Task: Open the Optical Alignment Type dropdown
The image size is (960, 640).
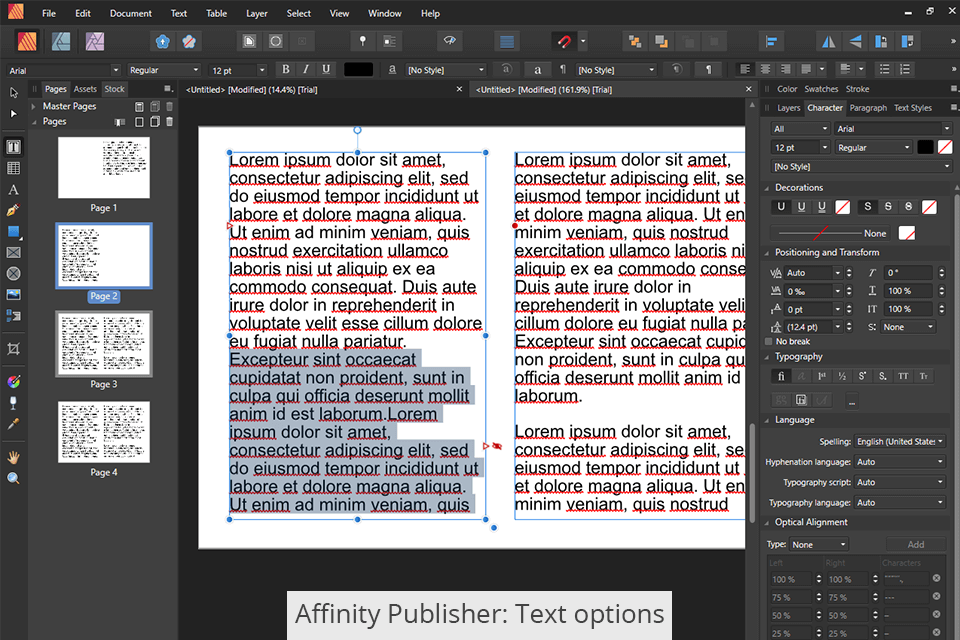Action: click(819, 544)
